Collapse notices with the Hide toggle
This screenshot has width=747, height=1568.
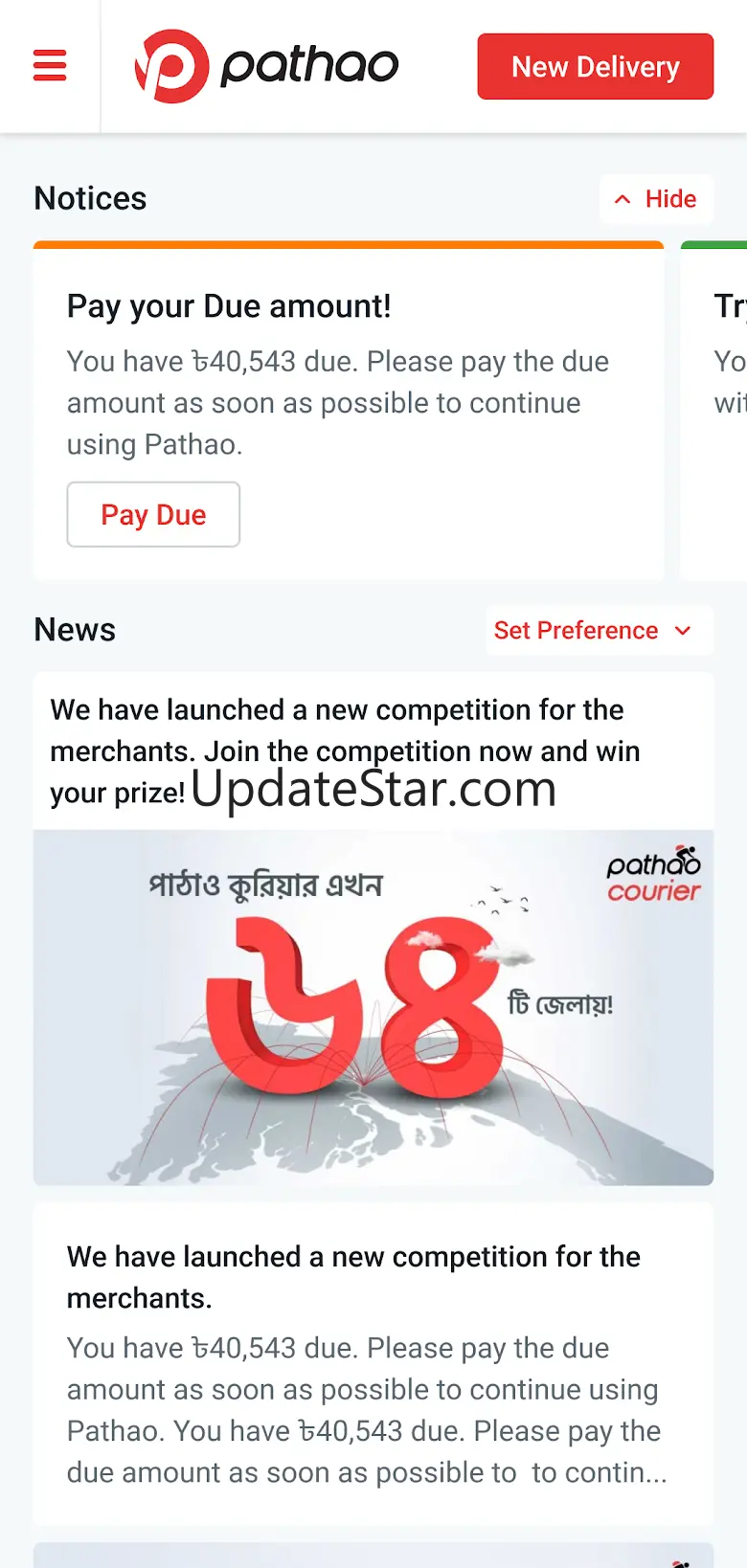point(657,199)
